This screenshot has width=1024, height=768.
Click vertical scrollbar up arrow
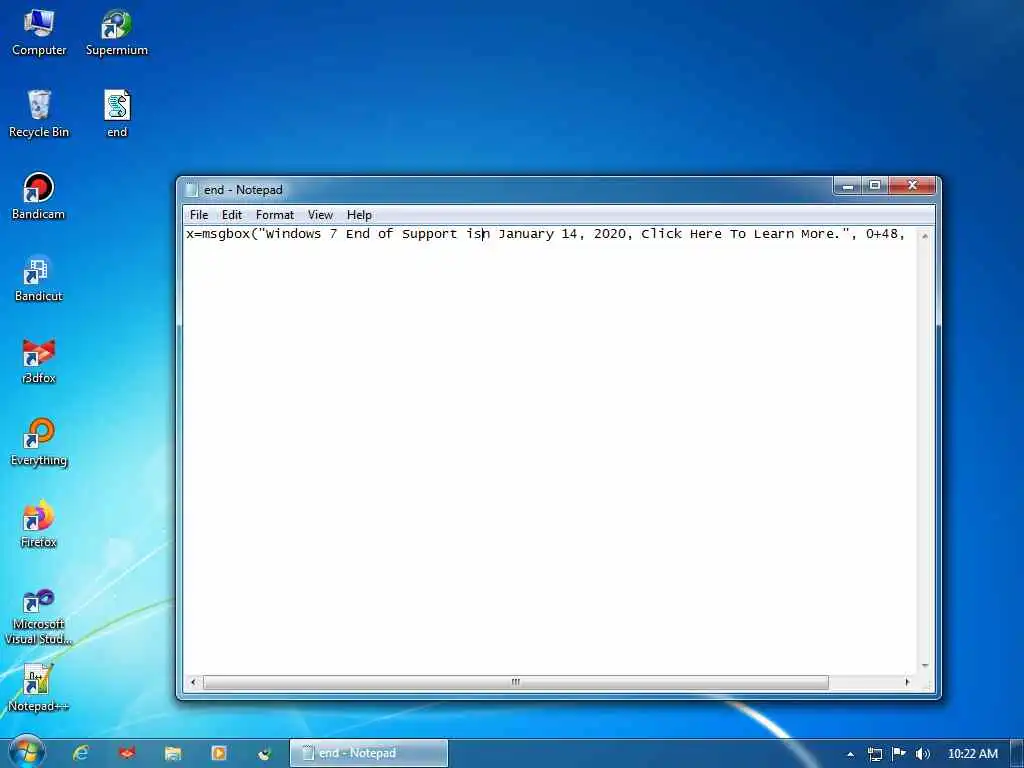click(925, 236)
